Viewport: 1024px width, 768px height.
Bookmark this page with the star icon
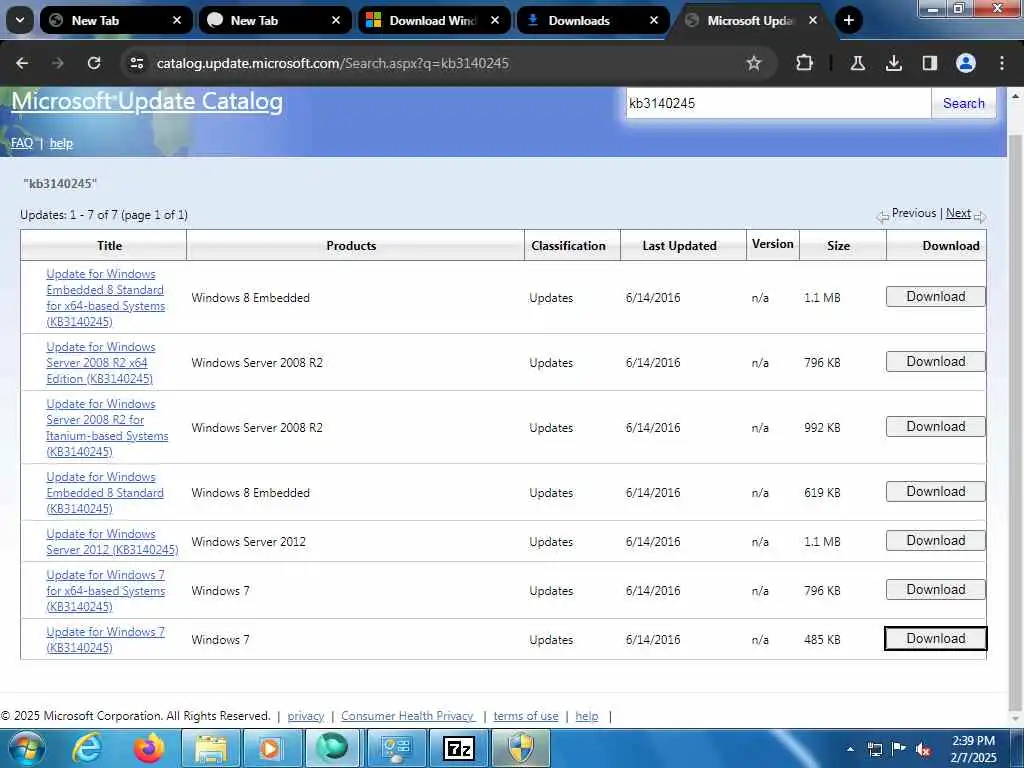coord(754,63)
